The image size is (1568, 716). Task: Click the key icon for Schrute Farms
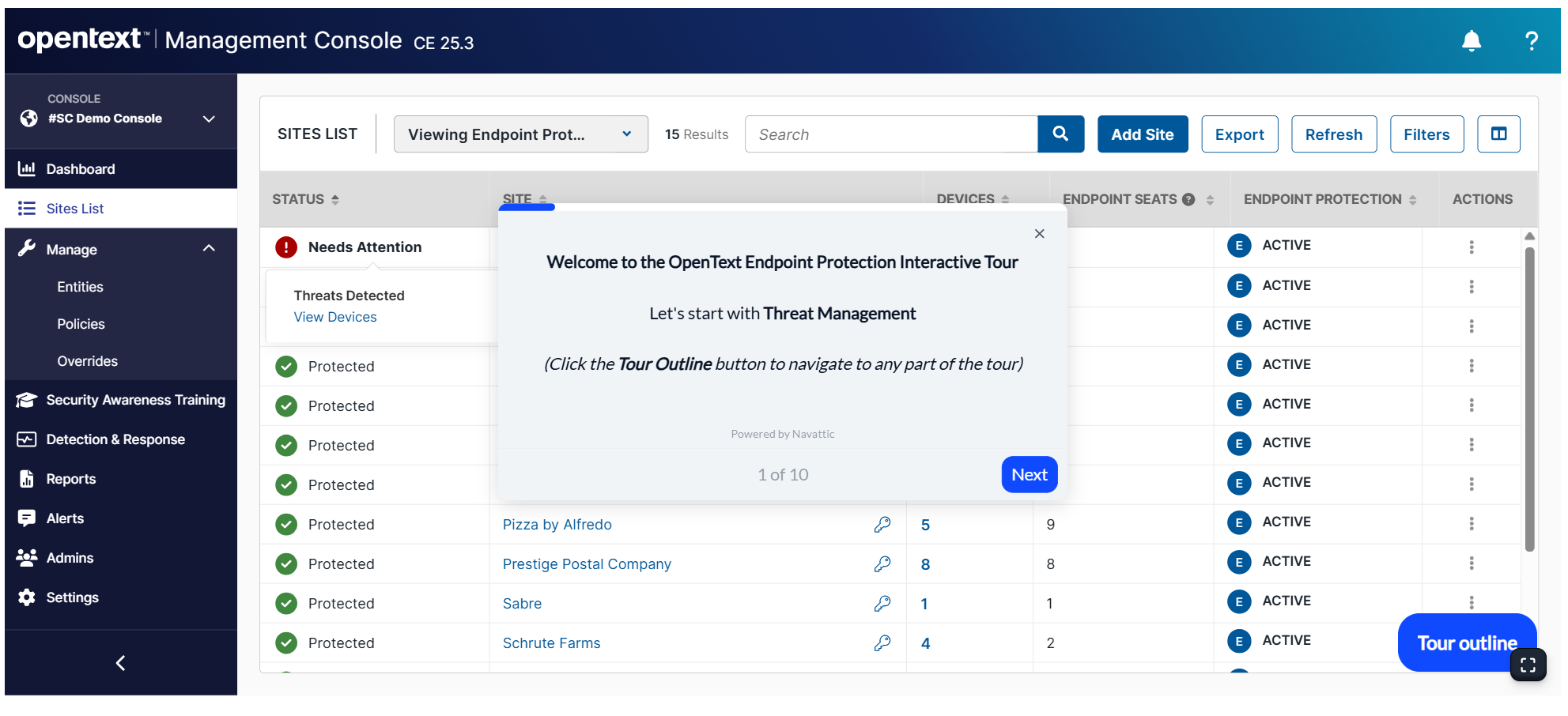point(882,643)
